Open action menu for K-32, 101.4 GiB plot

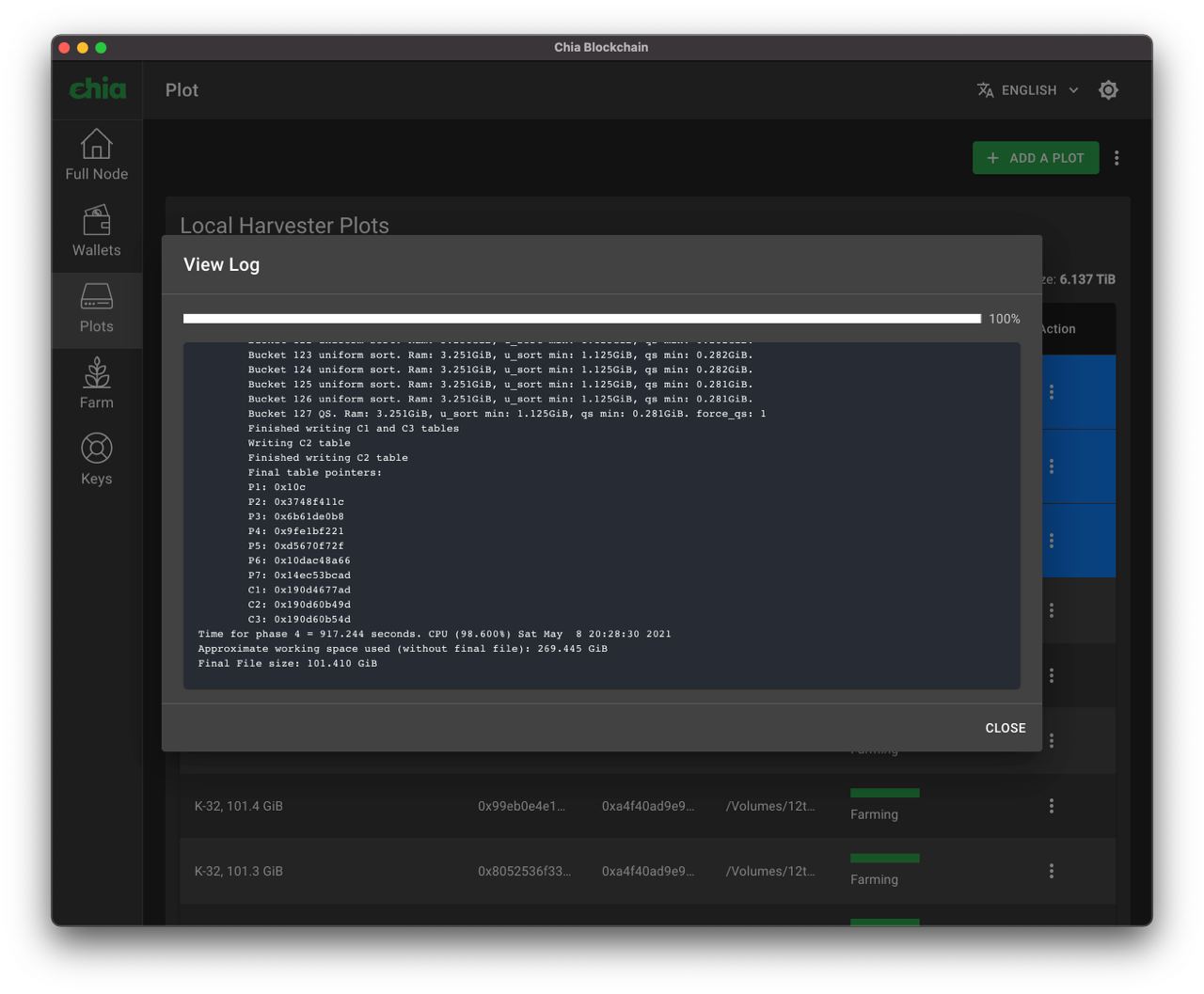point(1052,806)
